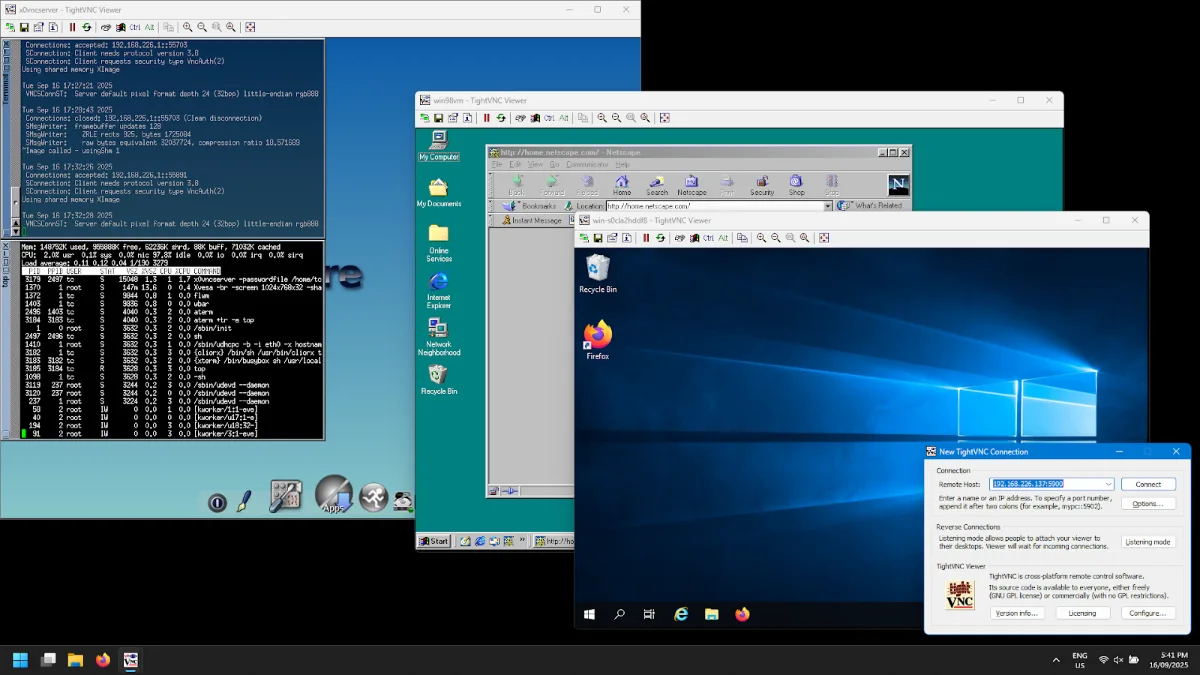This screenshot has width=1200, height=675.
Task: Pause updates in win98vm viewer toolbar
Action: point(487,118)
